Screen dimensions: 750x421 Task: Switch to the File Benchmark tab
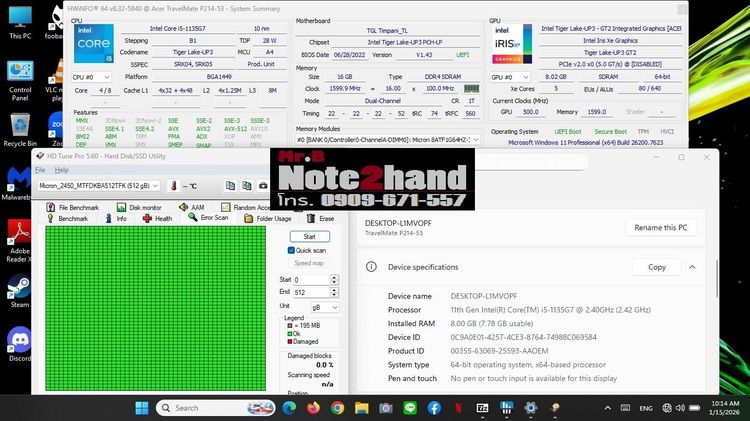click(73, 207)
